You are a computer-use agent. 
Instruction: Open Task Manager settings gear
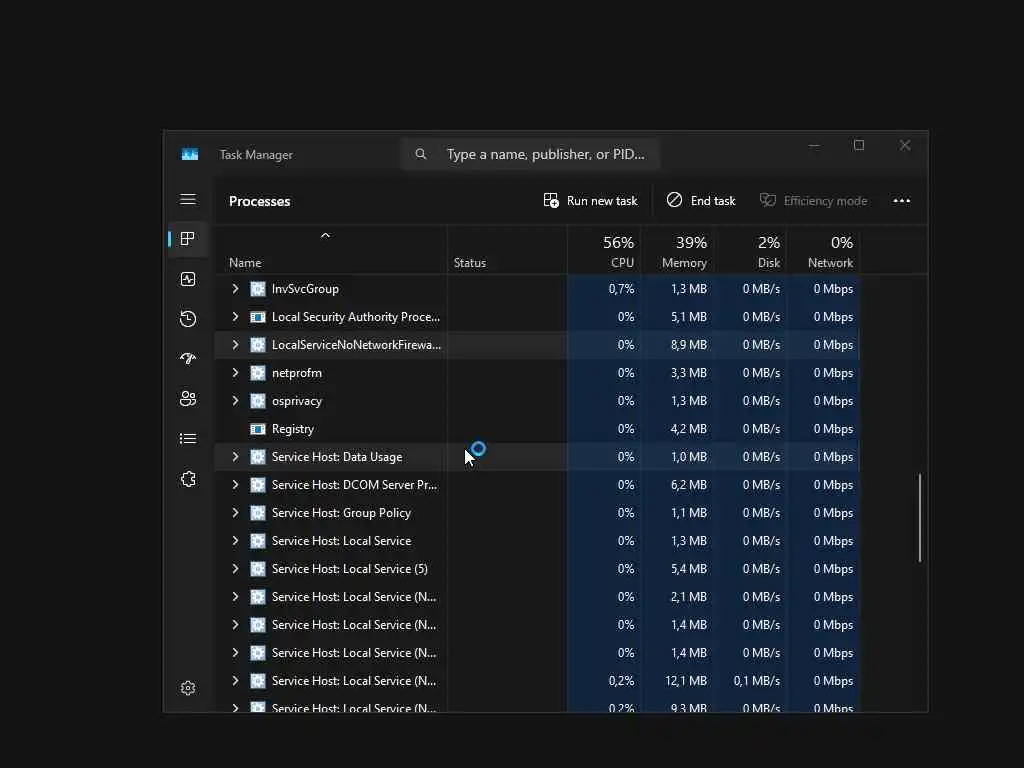188,688
